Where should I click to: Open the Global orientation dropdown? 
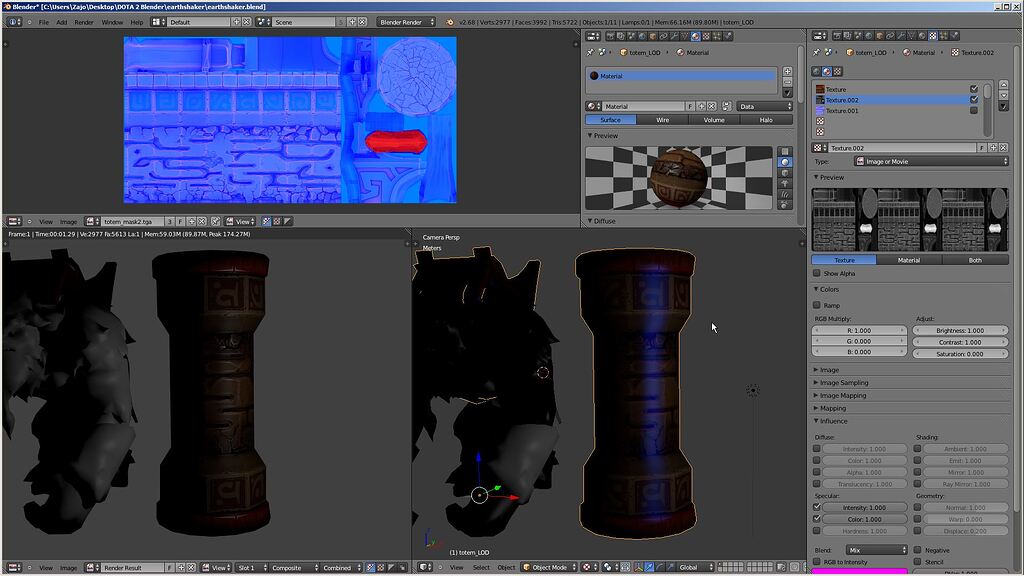click(x=694, y=568)
